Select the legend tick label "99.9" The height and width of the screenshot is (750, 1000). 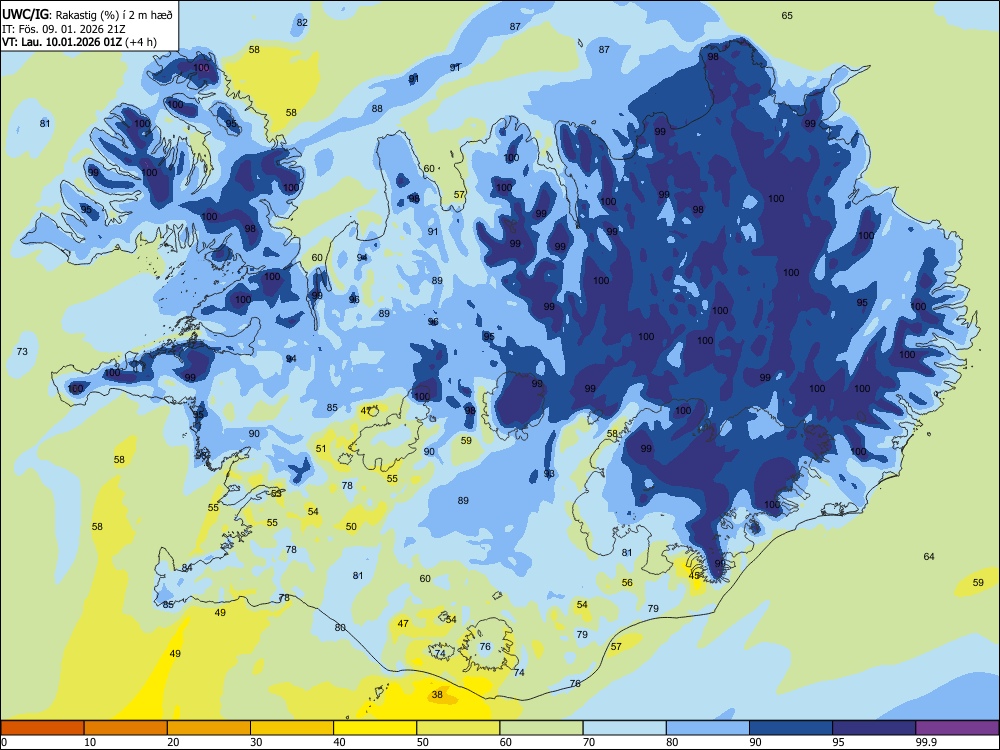(926, 742)
